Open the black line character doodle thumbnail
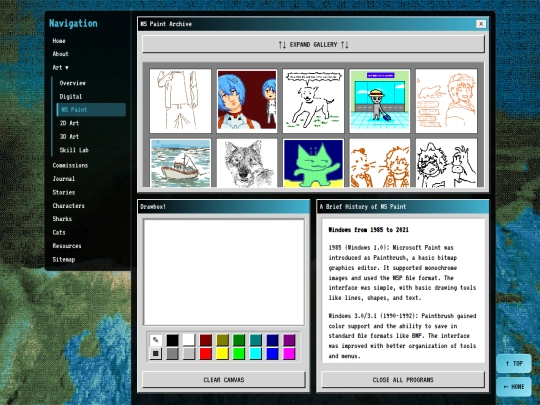540x405 pixels. click(x=446, y=163)
